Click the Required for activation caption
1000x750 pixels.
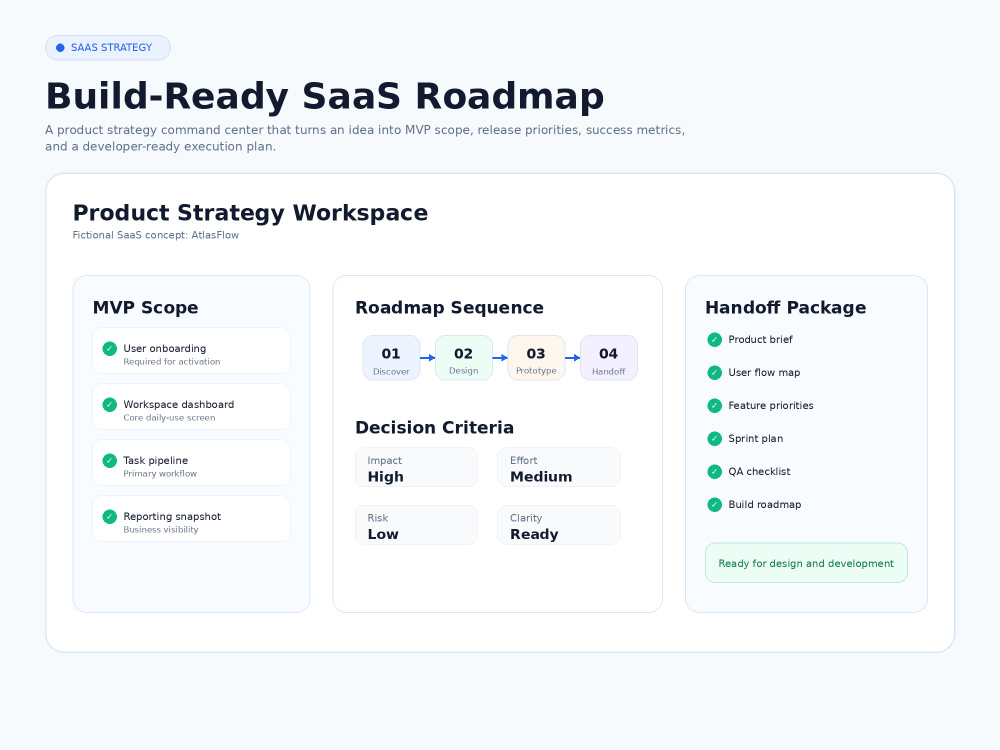[172, 362]
